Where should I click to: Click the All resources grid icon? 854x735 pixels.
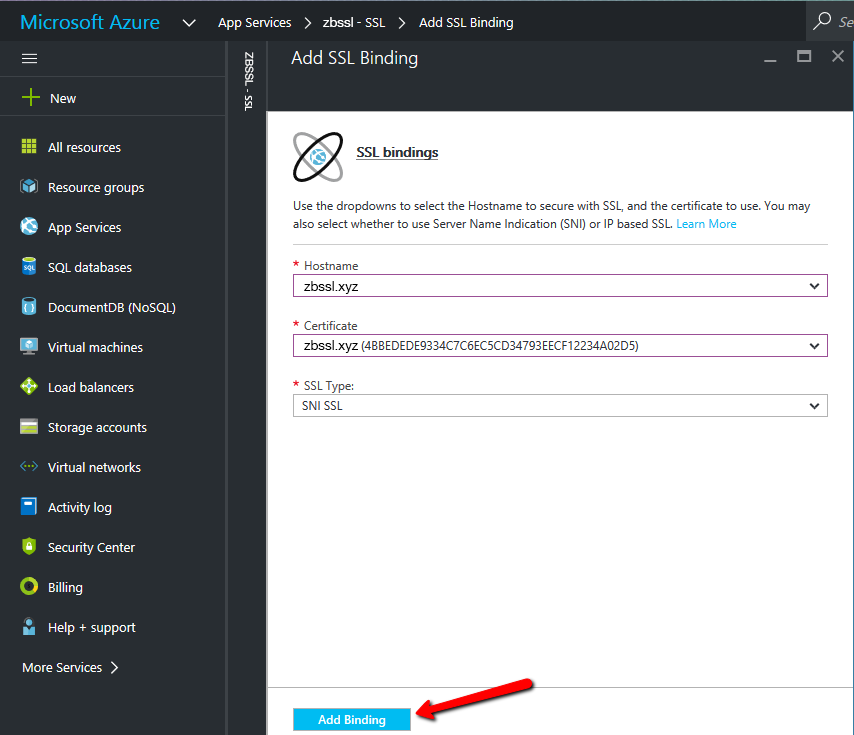click(x=29, y=147)
